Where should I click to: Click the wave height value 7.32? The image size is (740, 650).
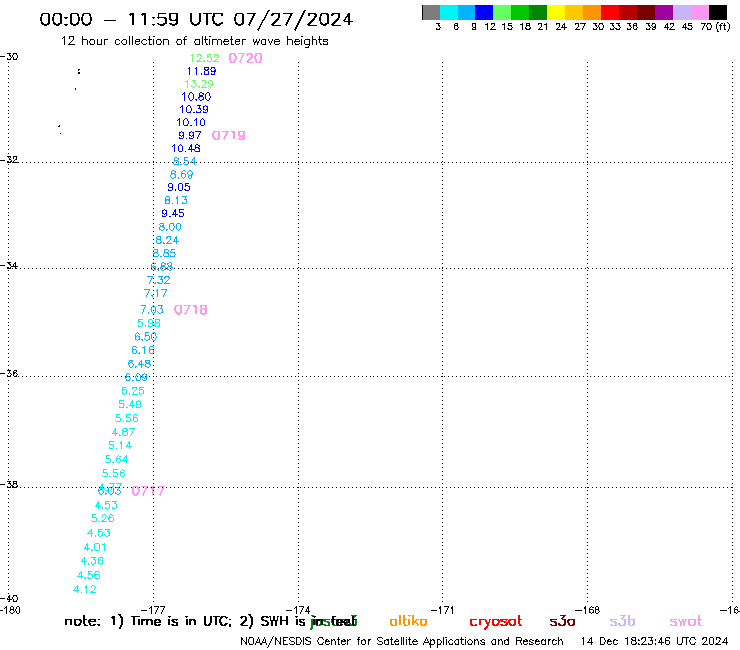point(159,280)
